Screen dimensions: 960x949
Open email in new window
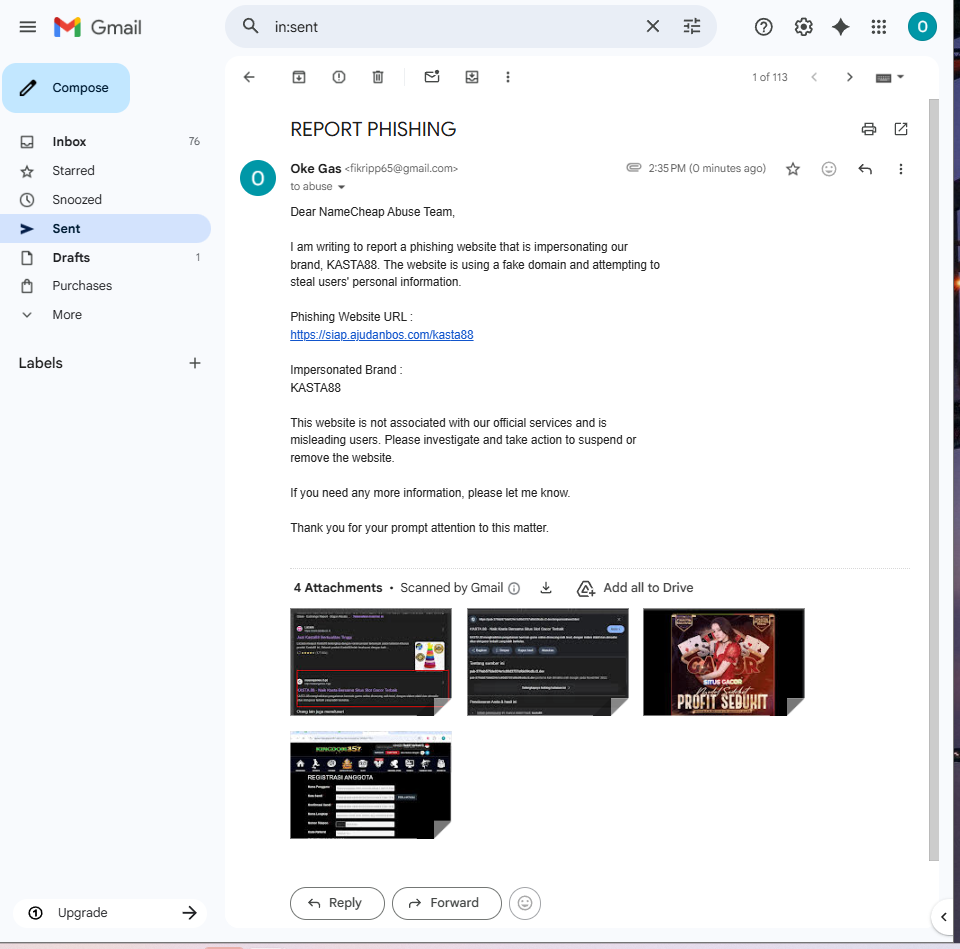(x=901, y=129)
